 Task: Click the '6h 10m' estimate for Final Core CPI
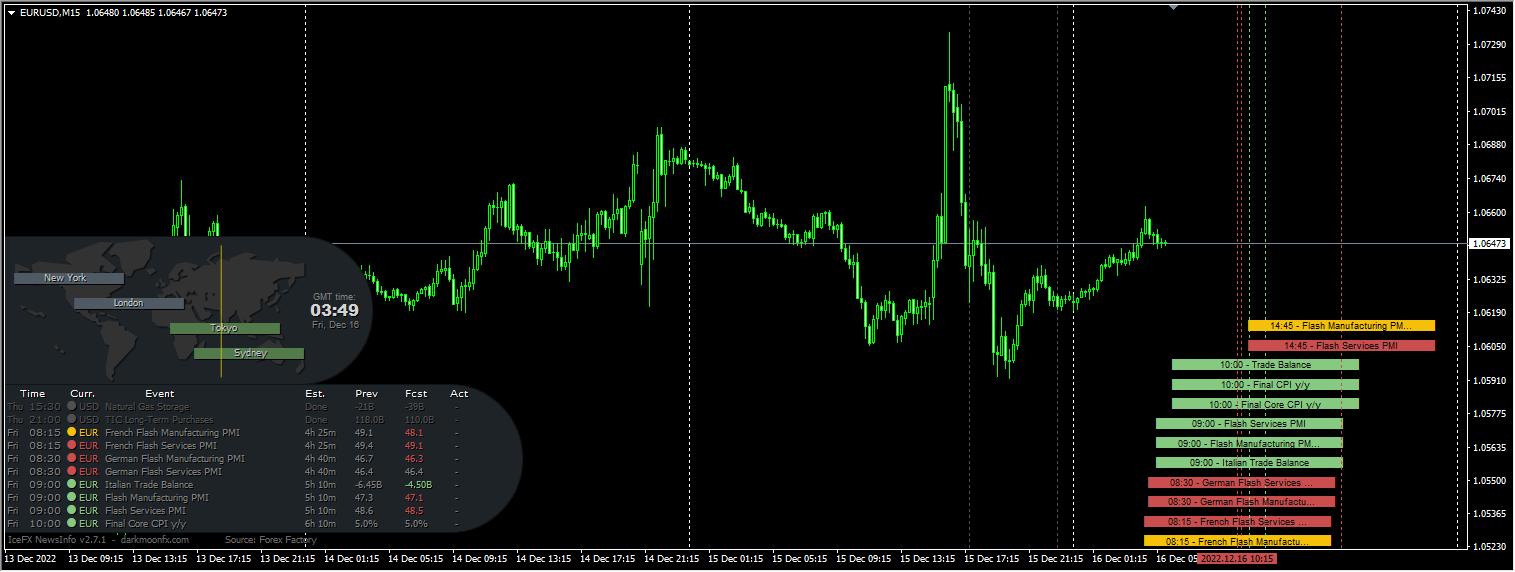tap(321, 524)
